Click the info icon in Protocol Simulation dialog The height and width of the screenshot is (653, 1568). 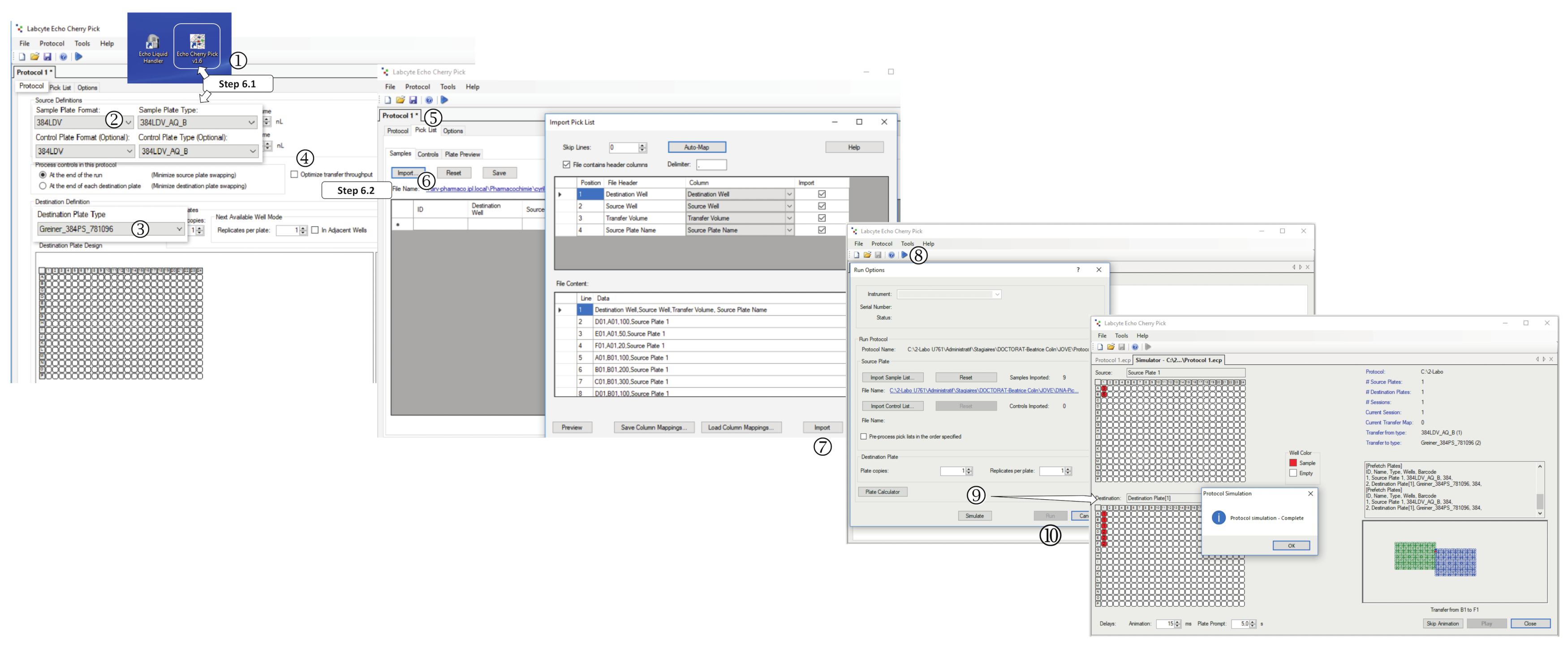click(1218, 518)
